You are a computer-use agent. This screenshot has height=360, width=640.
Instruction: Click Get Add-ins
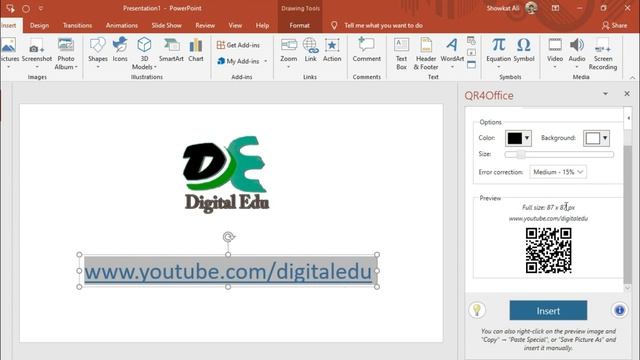pos(238,45)
